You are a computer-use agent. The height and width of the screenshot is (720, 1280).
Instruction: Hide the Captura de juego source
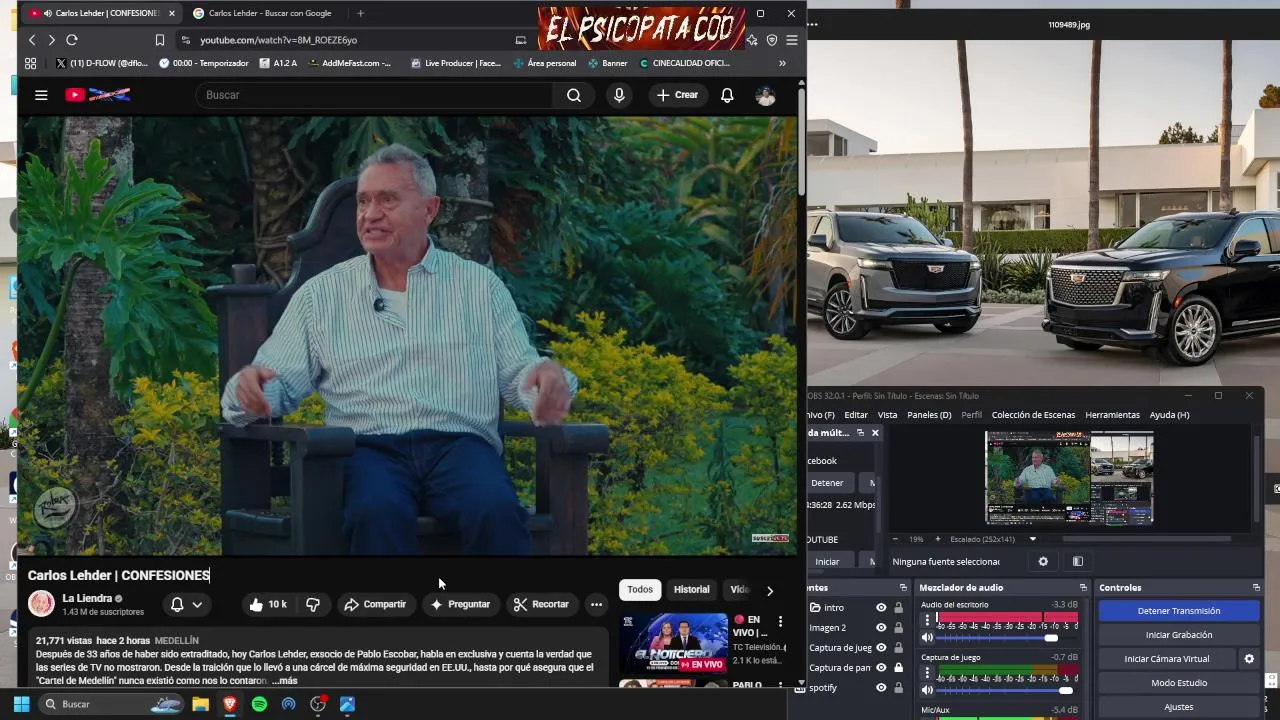pyautogui.click(x=881, y=648)
